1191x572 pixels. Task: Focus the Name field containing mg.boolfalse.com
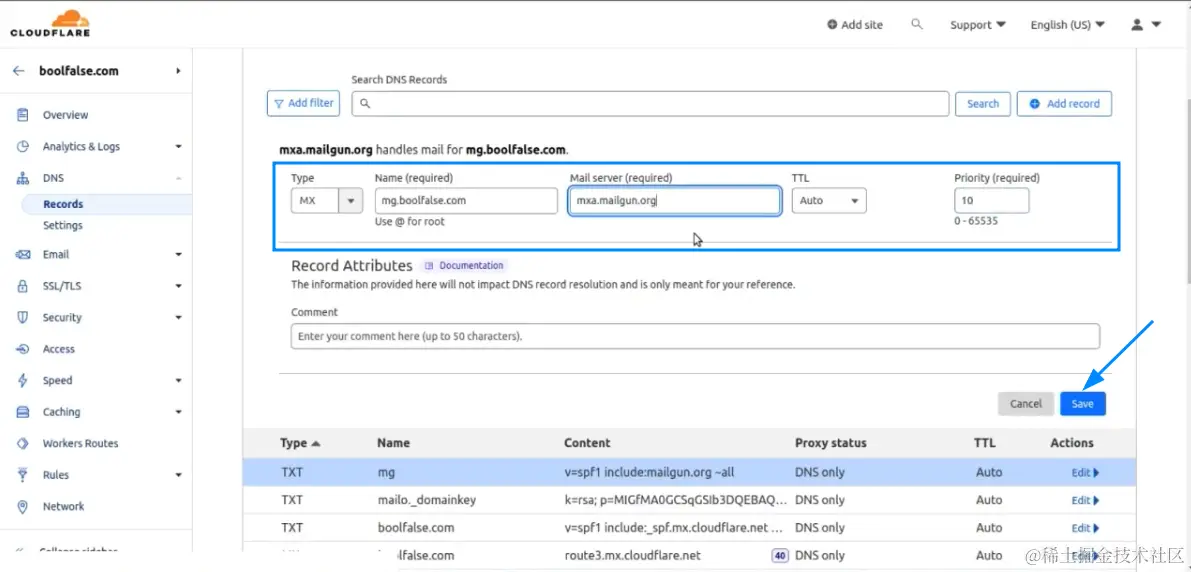466,201
